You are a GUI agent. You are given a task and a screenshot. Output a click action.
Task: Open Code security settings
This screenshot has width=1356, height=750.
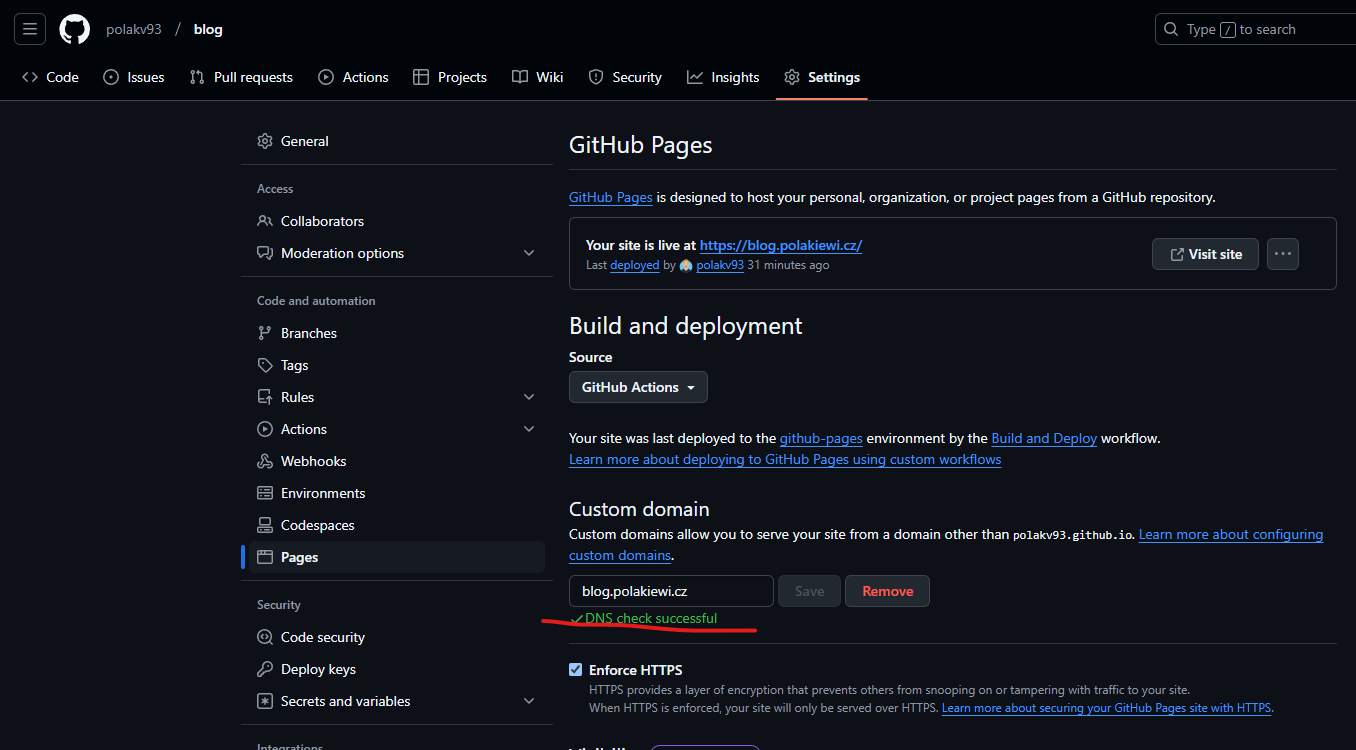tap(397, 637)
